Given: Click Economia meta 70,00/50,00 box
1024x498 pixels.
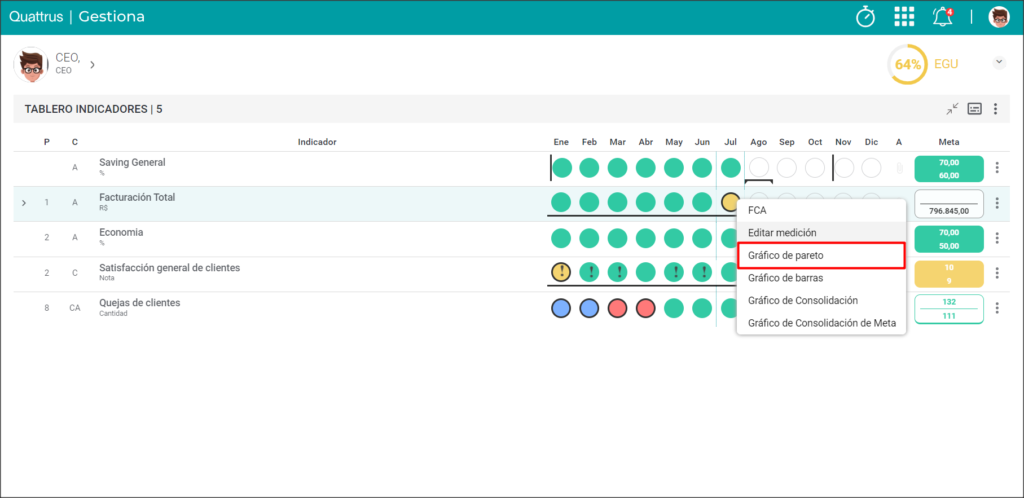Looking at the screenshot, I should [x=949, y=239].
